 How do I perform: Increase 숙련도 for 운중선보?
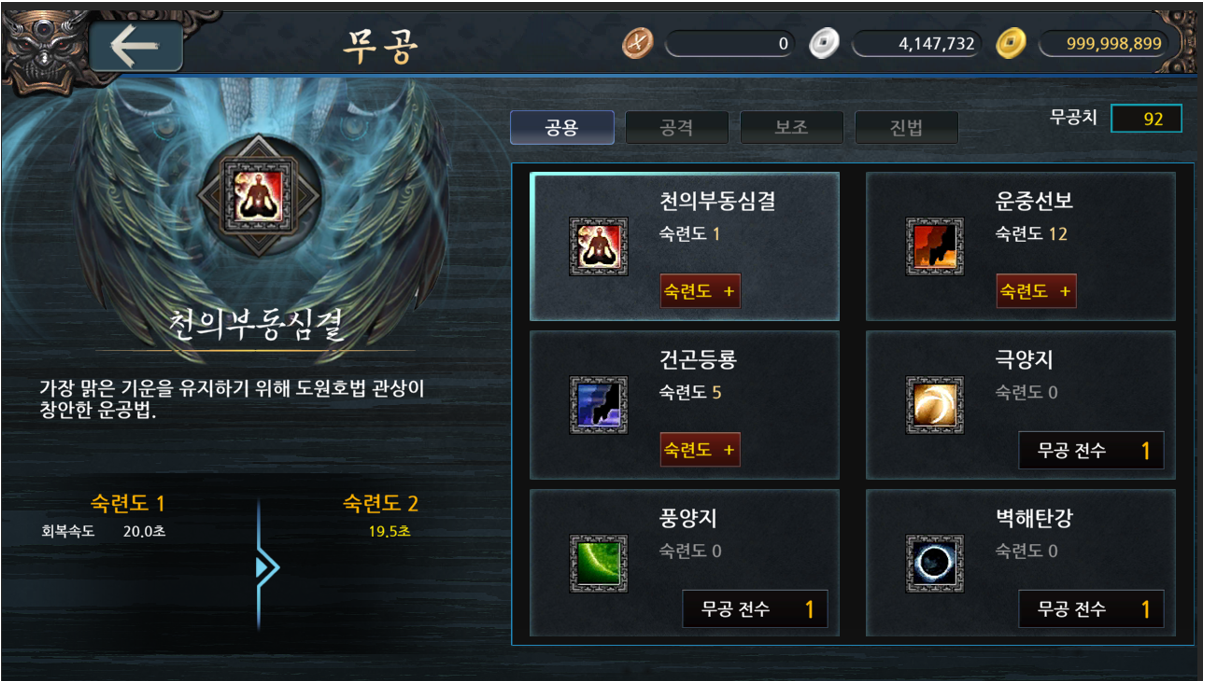pos(1036,291)
